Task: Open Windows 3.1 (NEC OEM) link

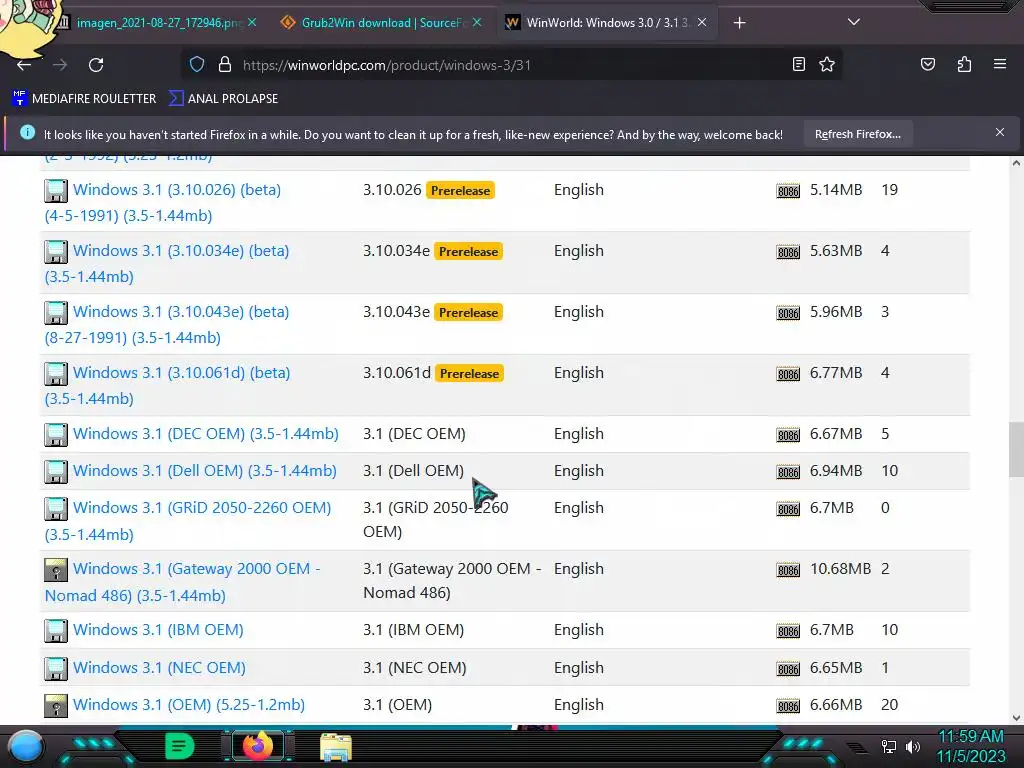Action: point(159,667)
